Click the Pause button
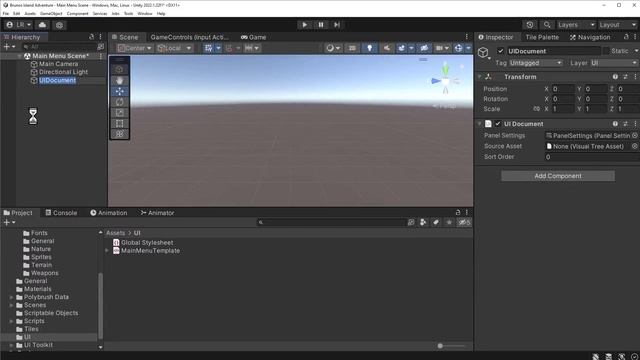Screen dimensions: 640x360 (321, 24)
